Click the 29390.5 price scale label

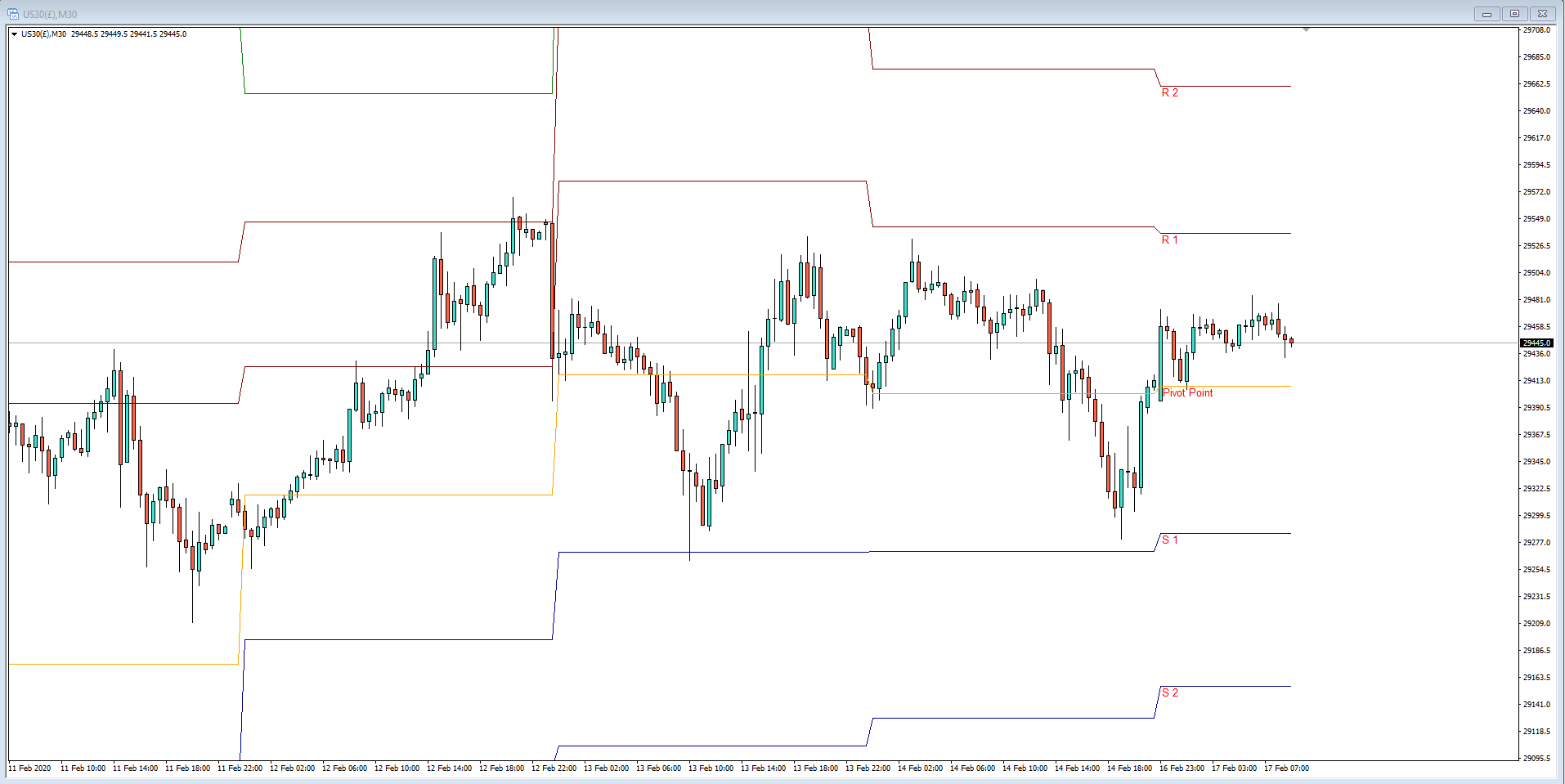1536,408
